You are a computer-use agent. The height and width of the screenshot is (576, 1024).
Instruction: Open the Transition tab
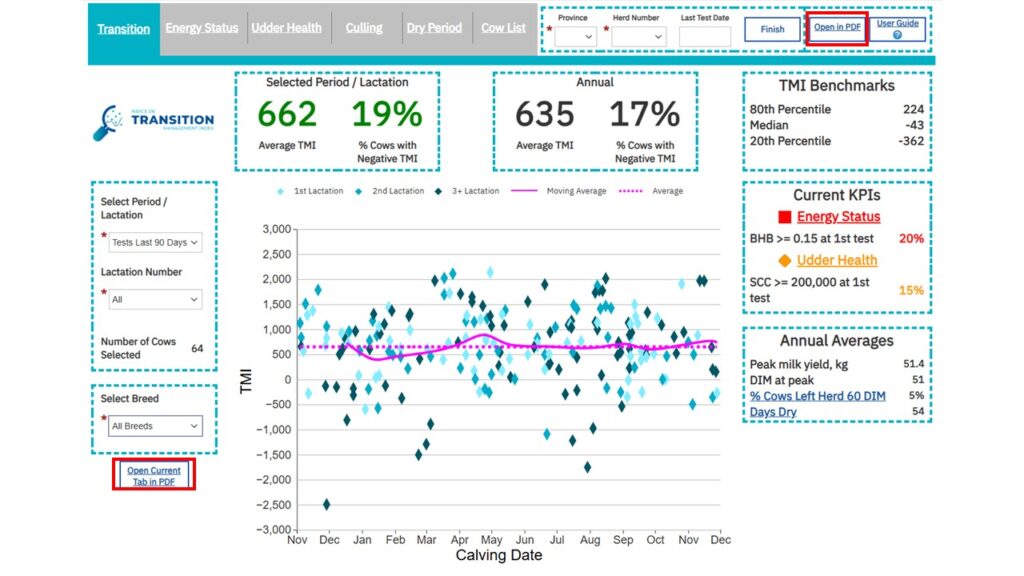(123, 29)
